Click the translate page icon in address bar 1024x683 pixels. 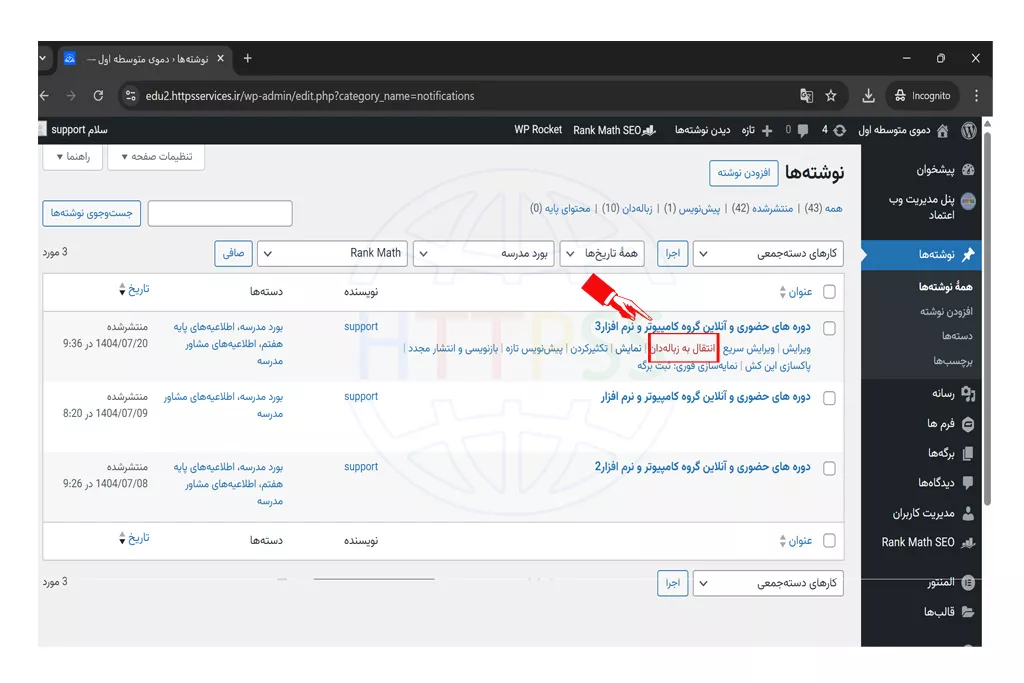pyautogui.click(x=806, y=96)
